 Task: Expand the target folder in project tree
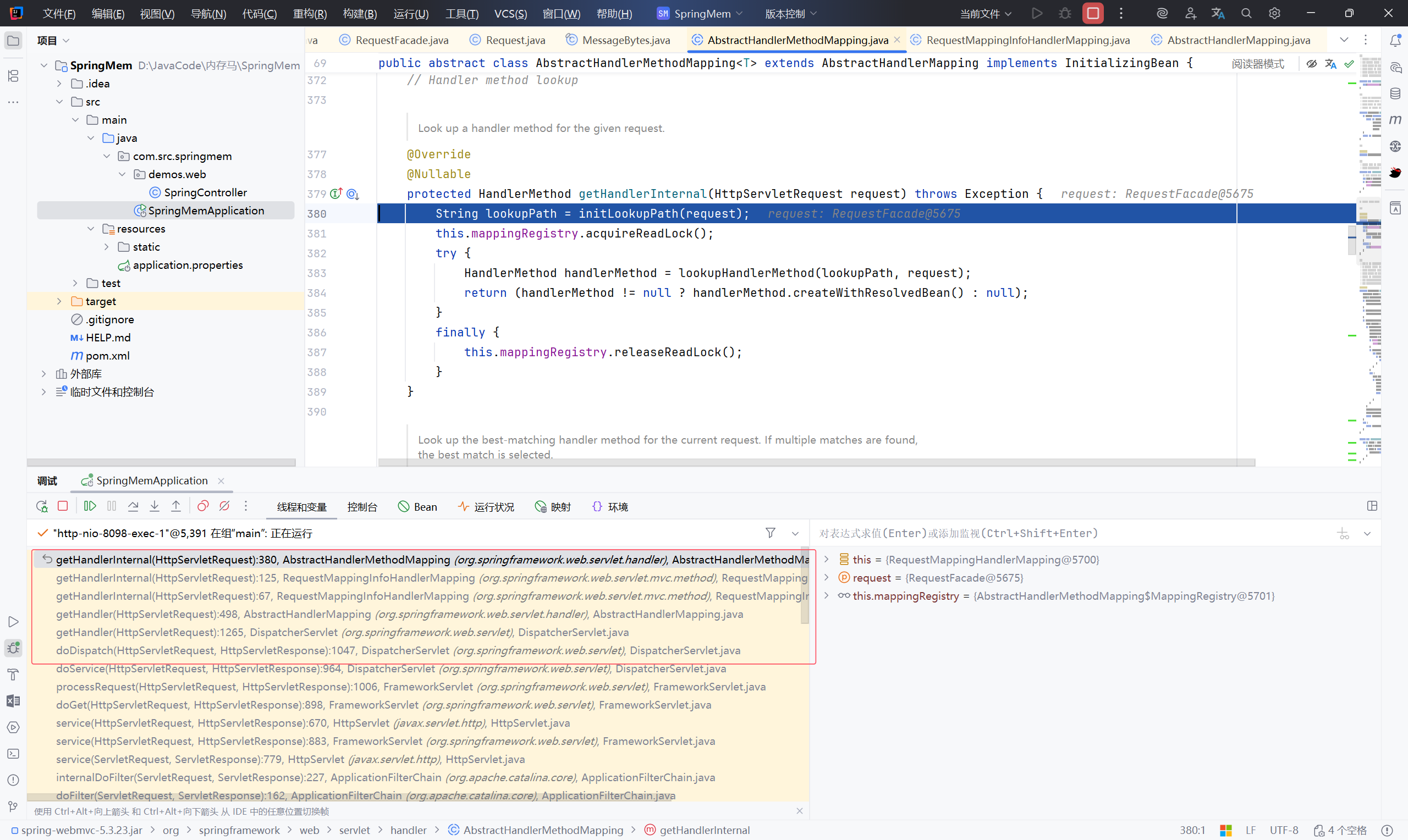[59, 301]
